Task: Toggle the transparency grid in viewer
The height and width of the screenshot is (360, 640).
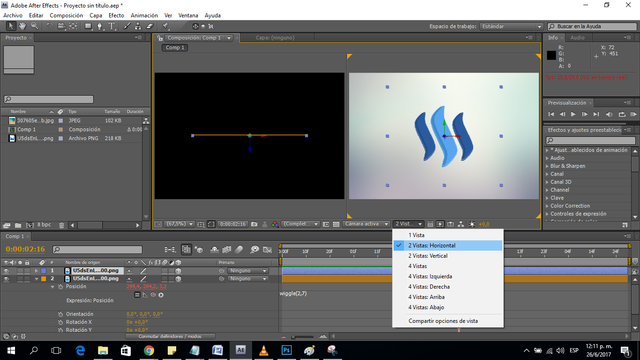Action: point(336,224)
